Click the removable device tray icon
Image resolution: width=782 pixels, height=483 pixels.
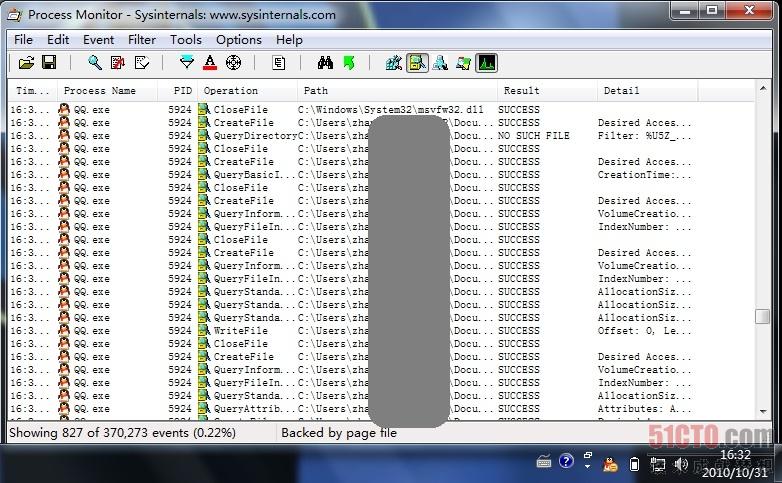click(634, 465)
